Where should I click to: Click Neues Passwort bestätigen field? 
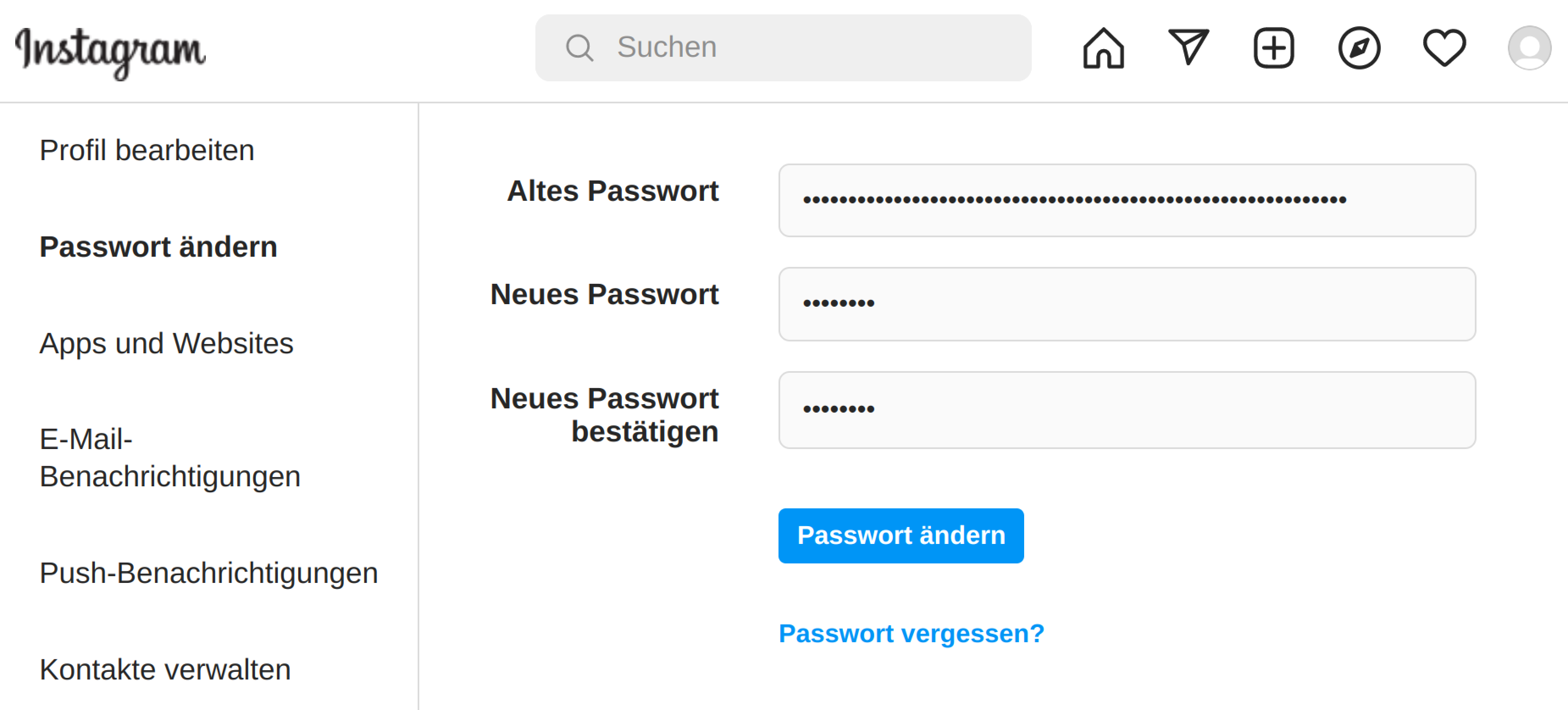click(1127, 410)
